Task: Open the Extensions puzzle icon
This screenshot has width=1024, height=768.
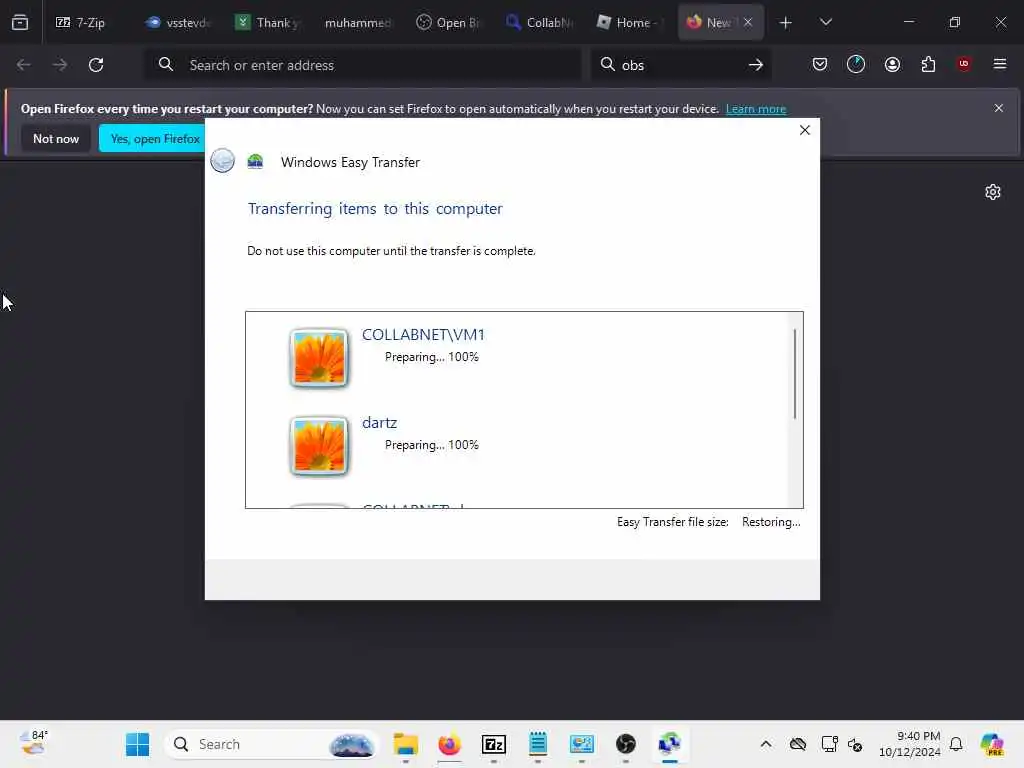Action: [928, 64]
